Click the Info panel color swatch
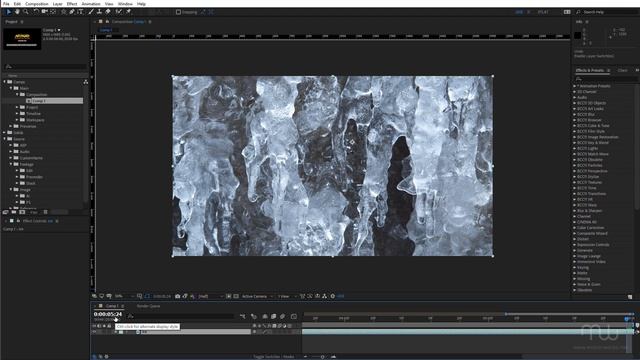Viewport: 640px width, 360px height. point(578,36)
